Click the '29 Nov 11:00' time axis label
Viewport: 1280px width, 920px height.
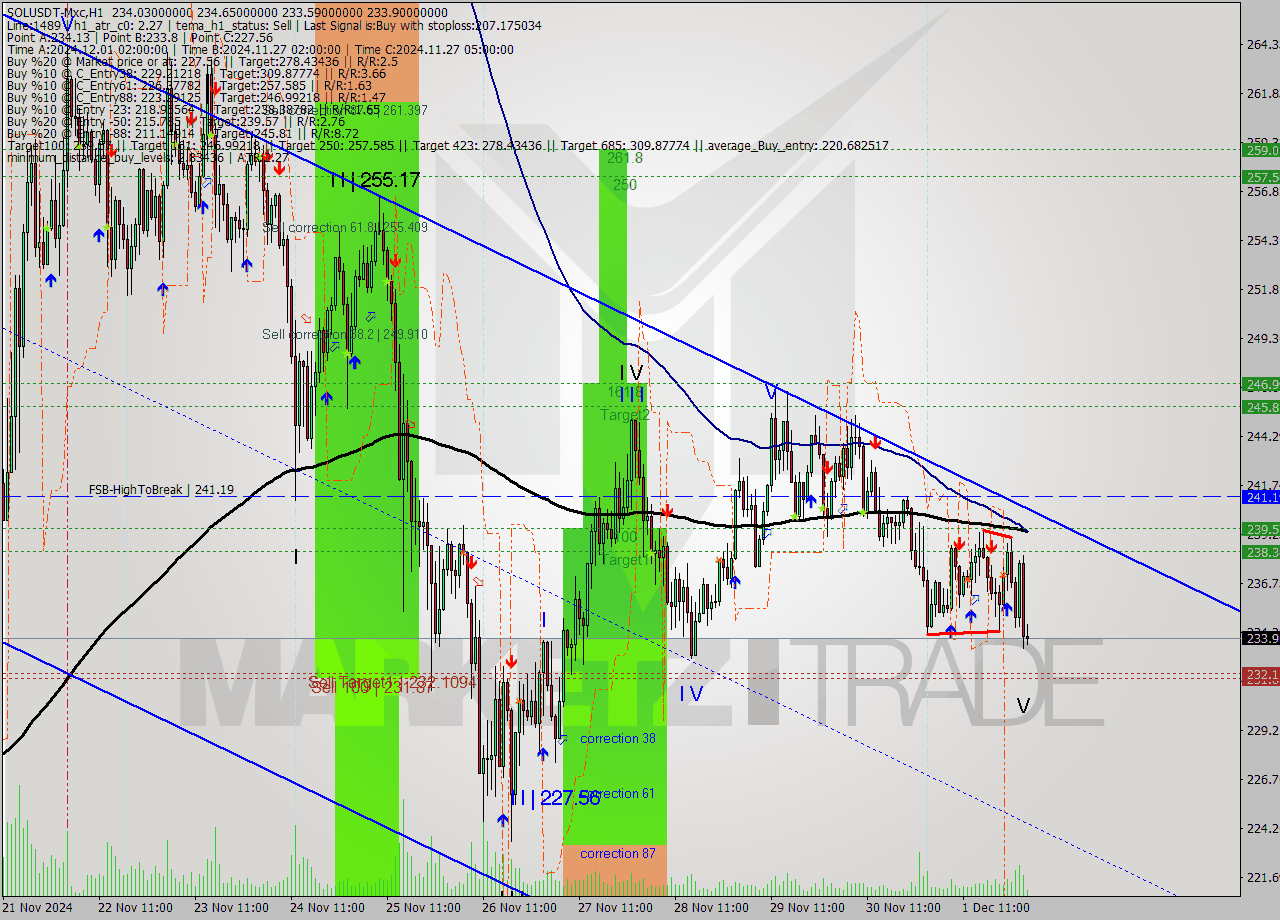coord(806,908)
